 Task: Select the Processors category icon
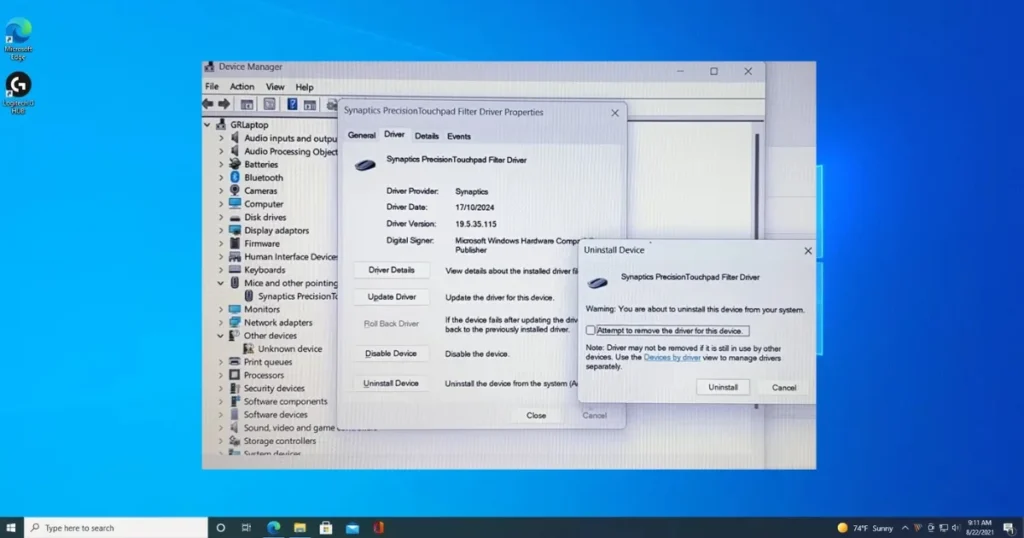(x=235, y=375)
